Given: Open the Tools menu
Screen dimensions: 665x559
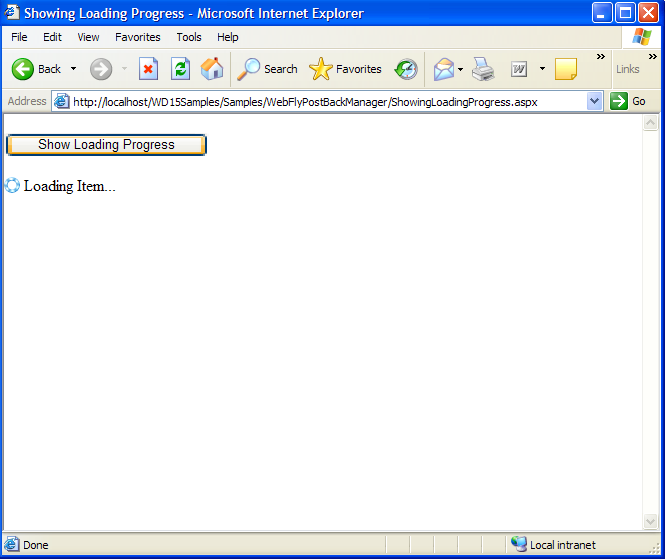Looking at the screenshot, I should click(x=189, y=37).
